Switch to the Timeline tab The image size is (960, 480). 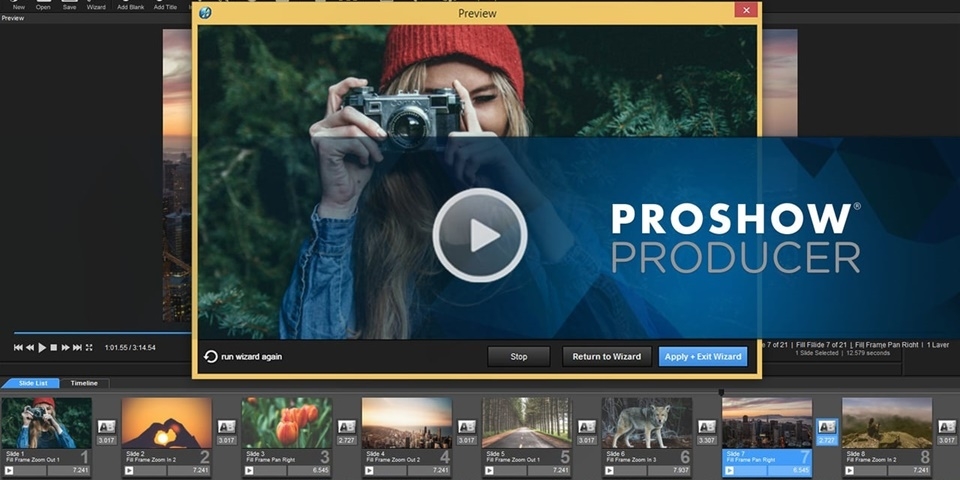click(84, 383)
